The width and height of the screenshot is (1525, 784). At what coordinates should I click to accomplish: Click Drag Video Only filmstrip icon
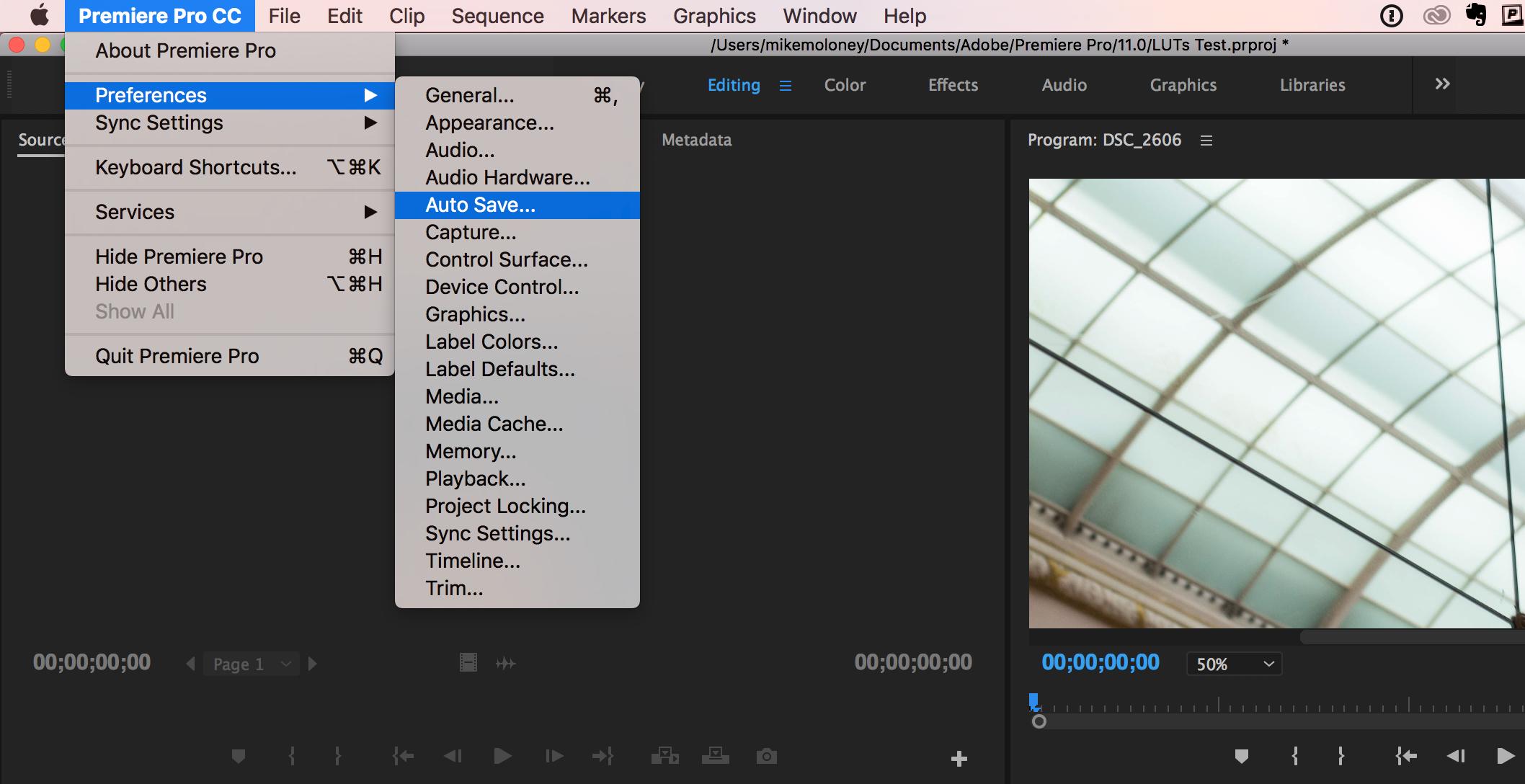(x=468, y=663)
